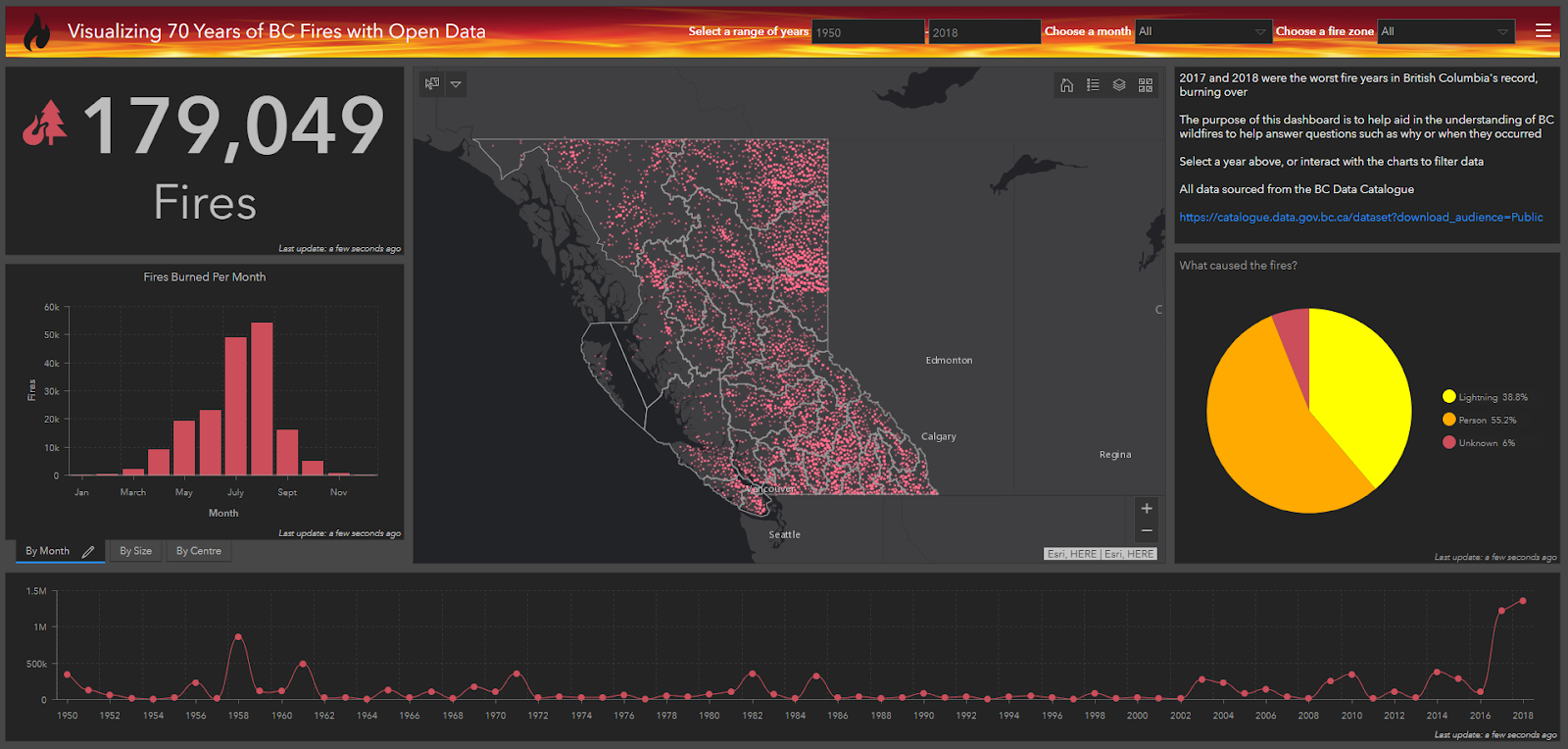Activate the map selection tool icon
1568x749 pixels.
432,84
